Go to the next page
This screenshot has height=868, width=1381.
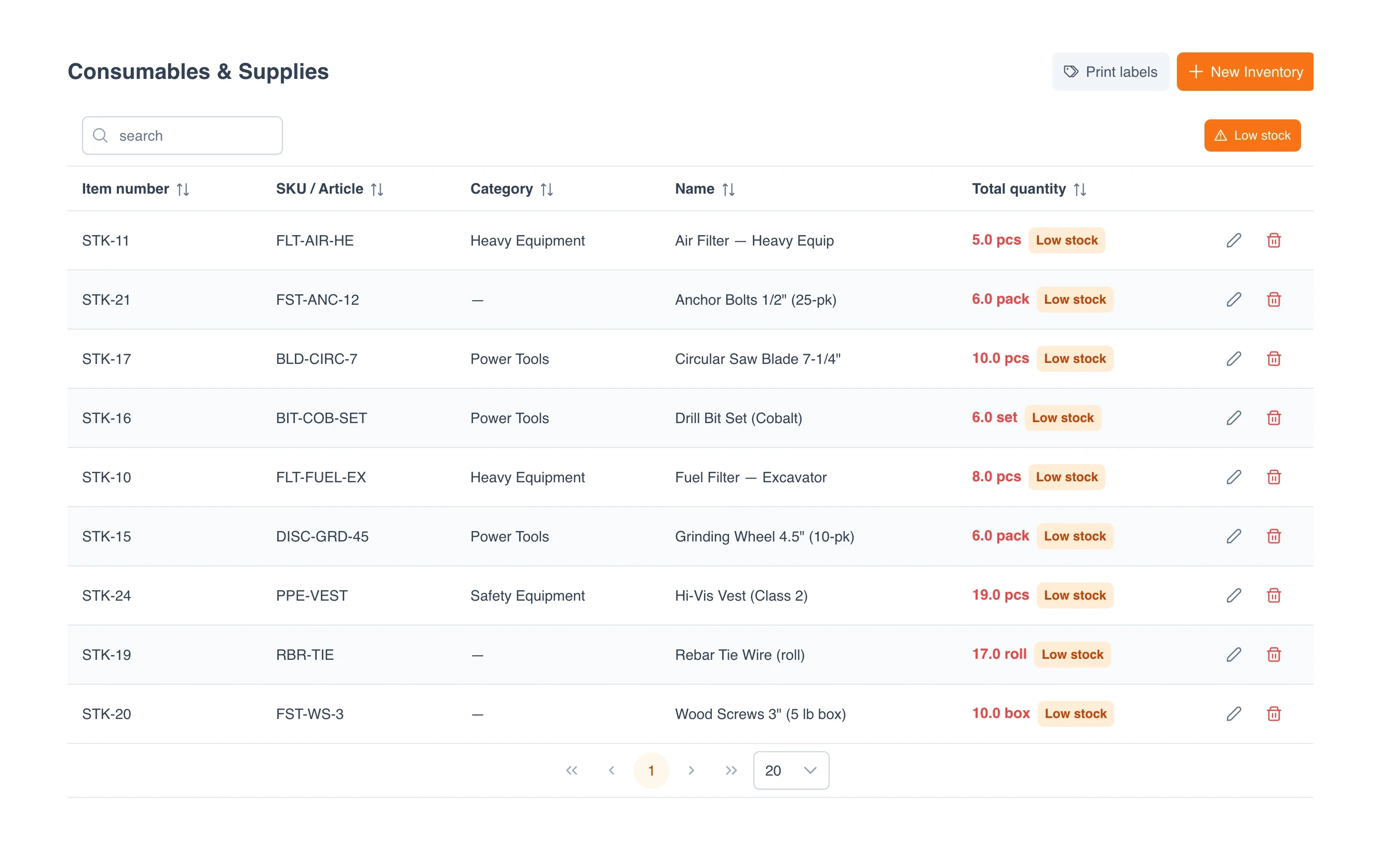pos(691,770)
